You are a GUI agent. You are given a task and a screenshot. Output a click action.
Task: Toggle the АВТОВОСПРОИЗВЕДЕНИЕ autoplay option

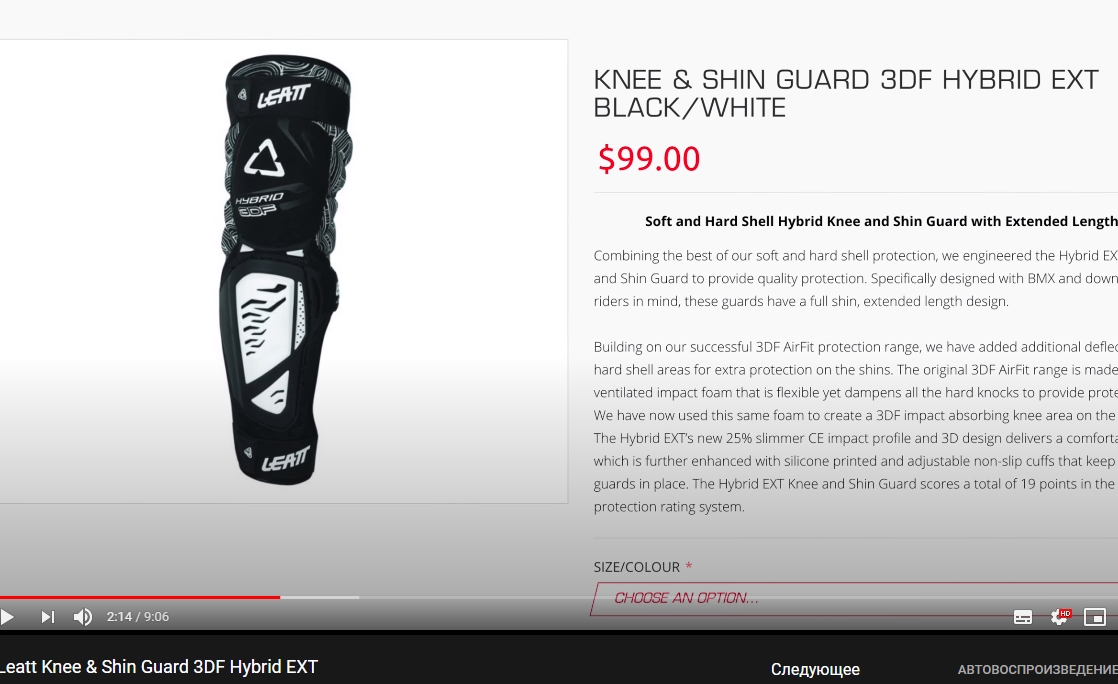tap(1037, 670)
